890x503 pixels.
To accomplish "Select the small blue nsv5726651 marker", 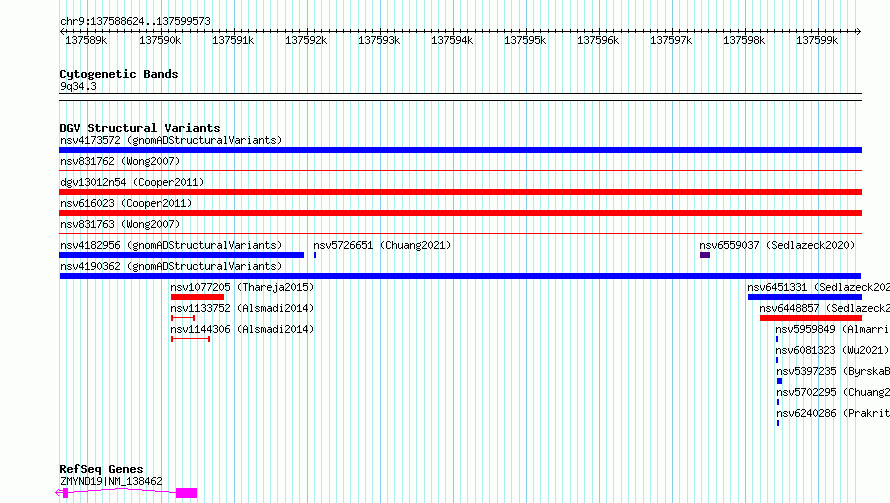I will (315, 255).
